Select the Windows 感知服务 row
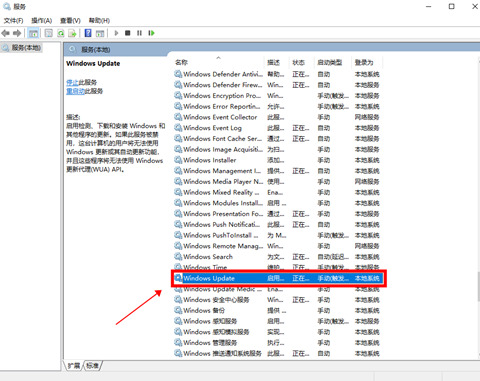The width and height of the screenshot is (480, 381). (277, 321)
